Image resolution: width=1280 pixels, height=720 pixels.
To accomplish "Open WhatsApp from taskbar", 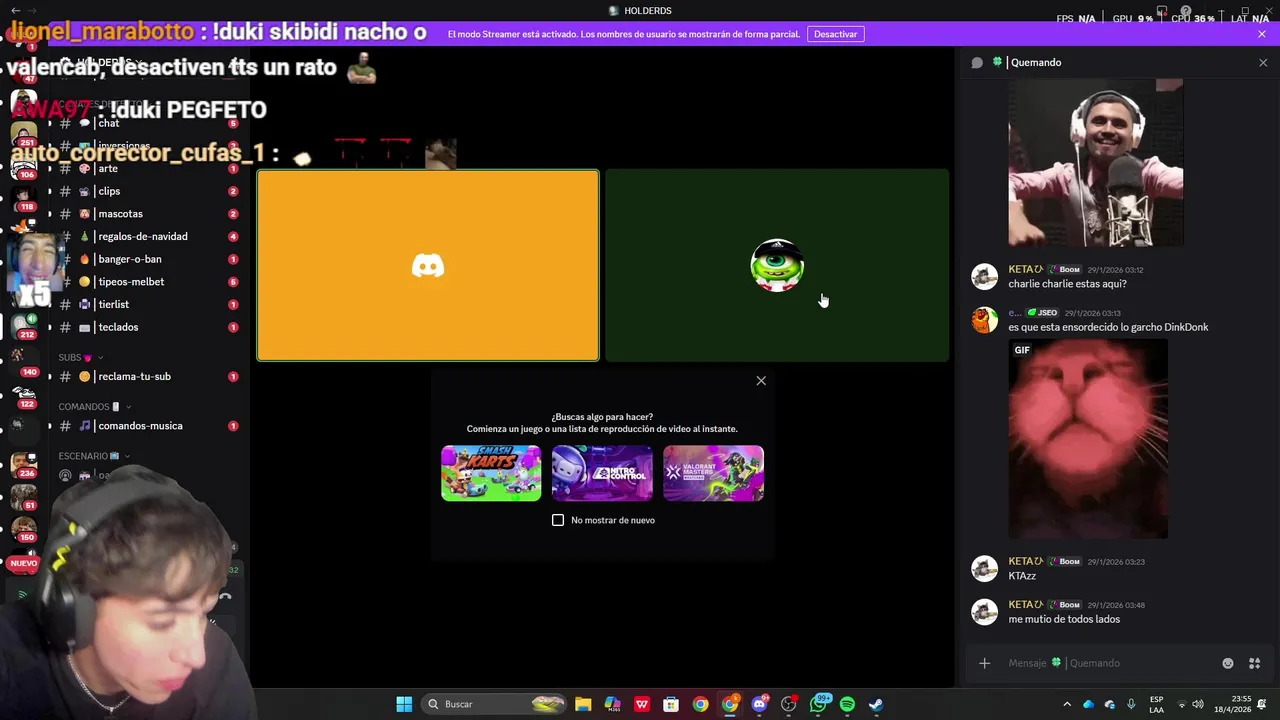I will tap(818, 704).
